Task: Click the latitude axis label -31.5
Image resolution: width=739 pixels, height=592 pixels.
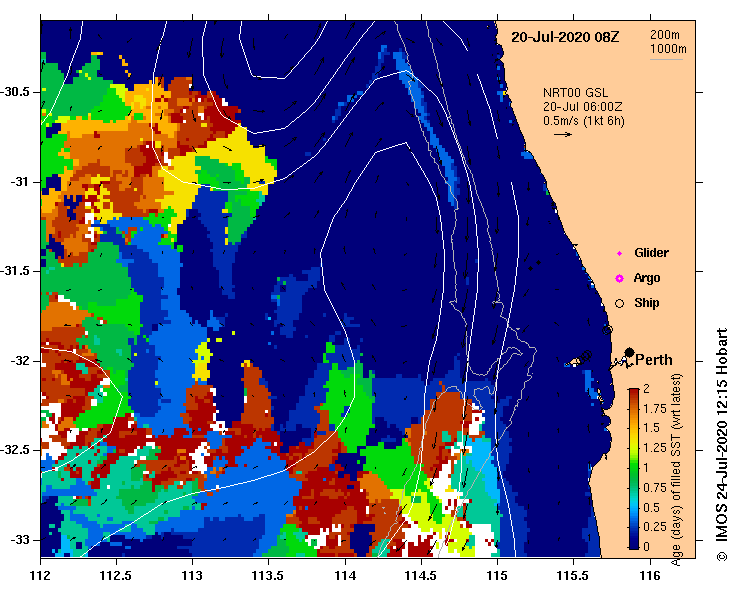Action: point(16,271)
